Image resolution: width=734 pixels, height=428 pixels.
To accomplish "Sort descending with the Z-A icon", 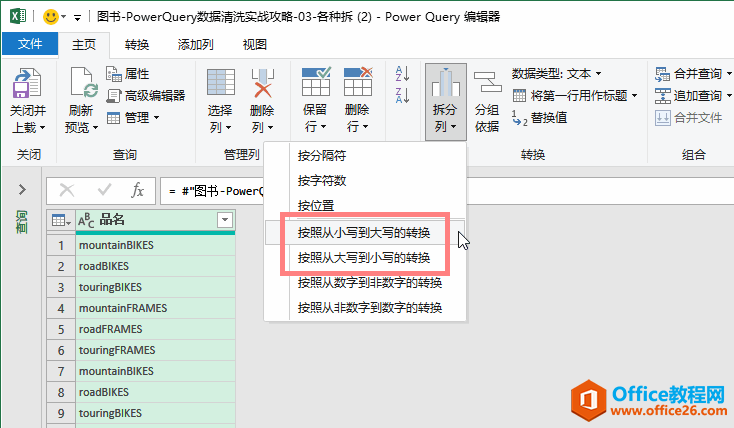I will pos(403,95).
